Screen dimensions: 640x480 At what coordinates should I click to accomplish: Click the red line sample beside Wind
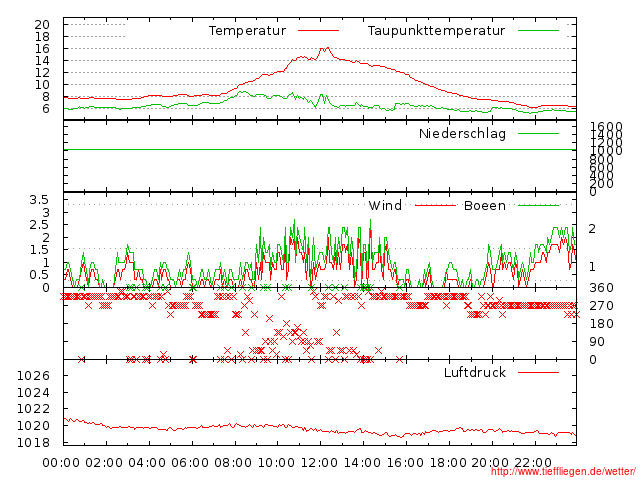[x=435, y=205]
